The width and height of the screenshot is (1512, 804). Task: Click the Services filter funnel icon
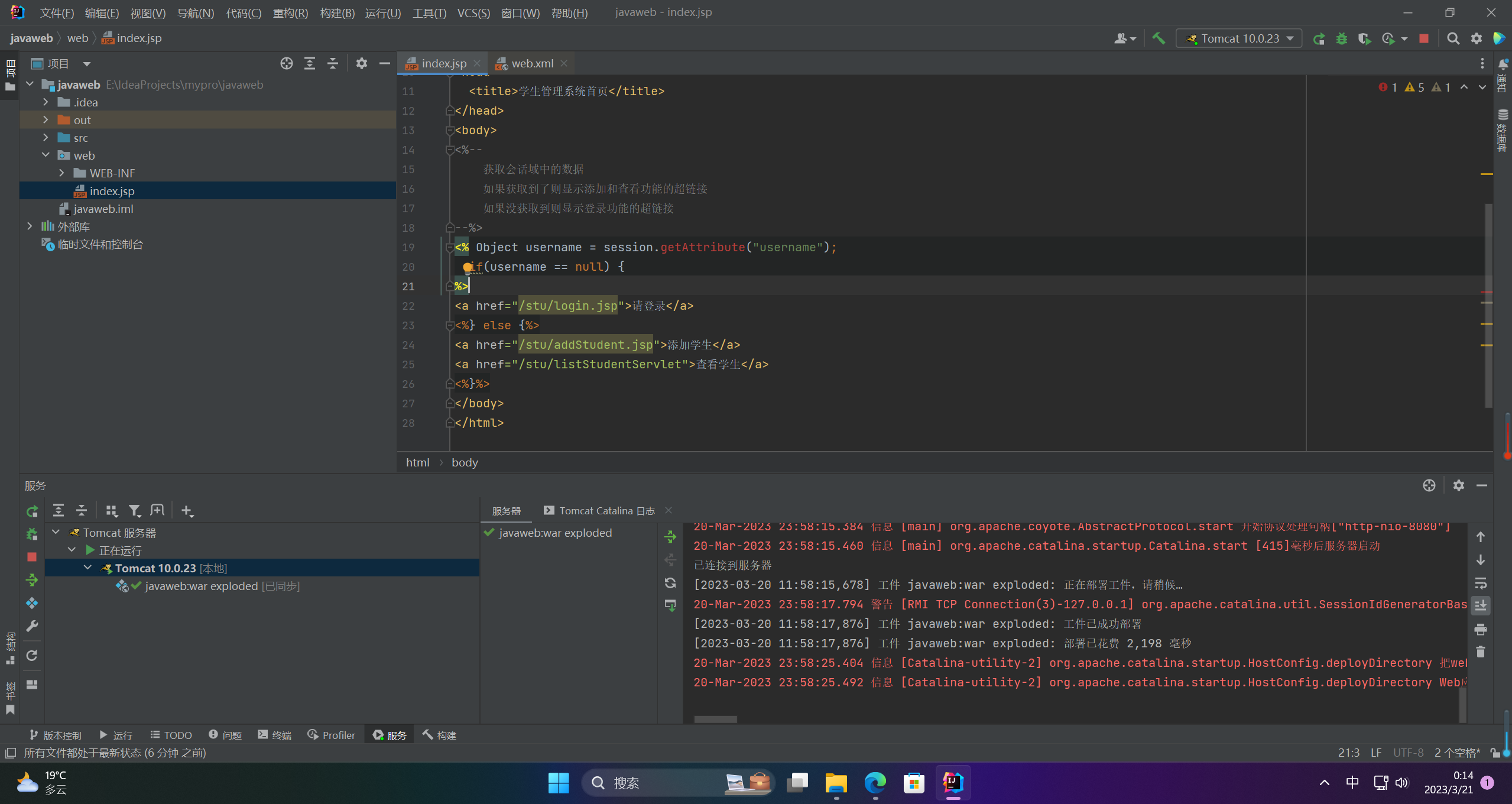point(135,510)
